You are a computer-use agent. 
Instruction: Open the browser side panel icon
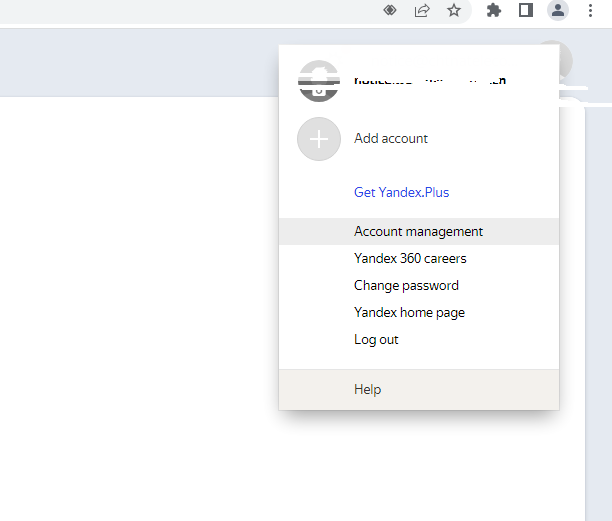(526, 10)
